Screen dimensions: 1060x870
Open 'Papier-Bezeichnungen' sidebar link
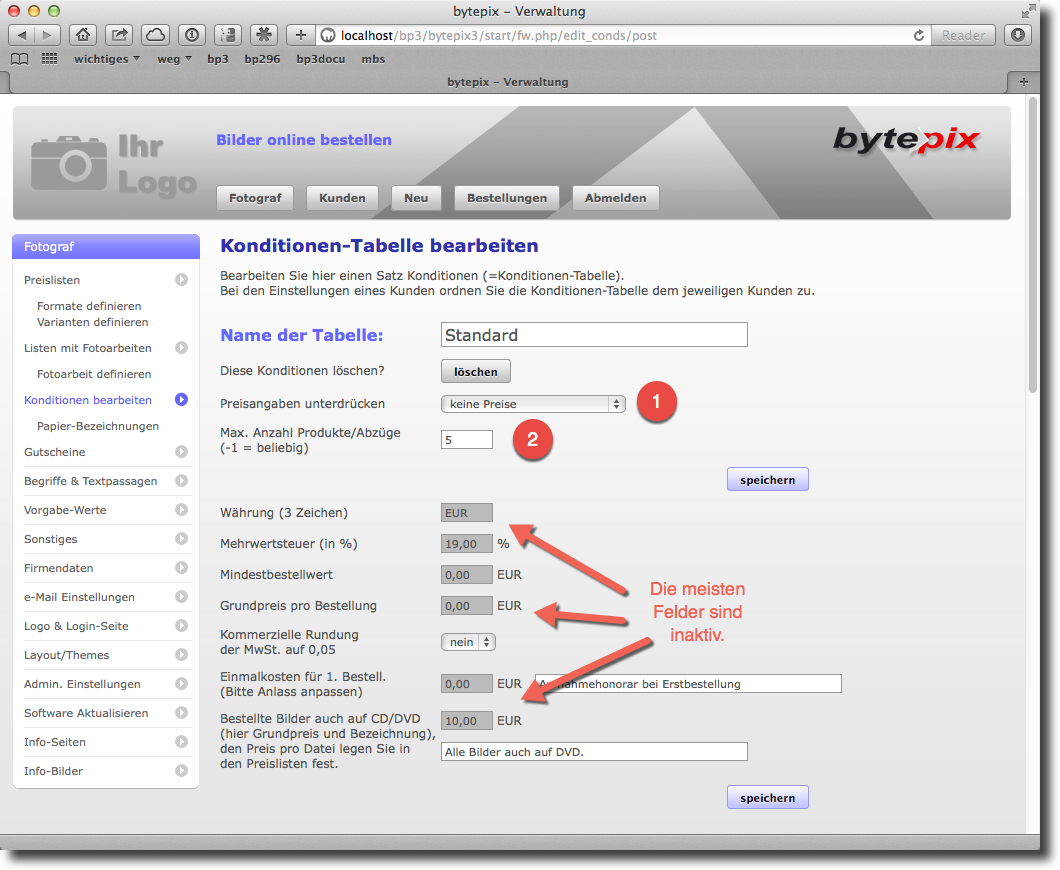(98, 426)
